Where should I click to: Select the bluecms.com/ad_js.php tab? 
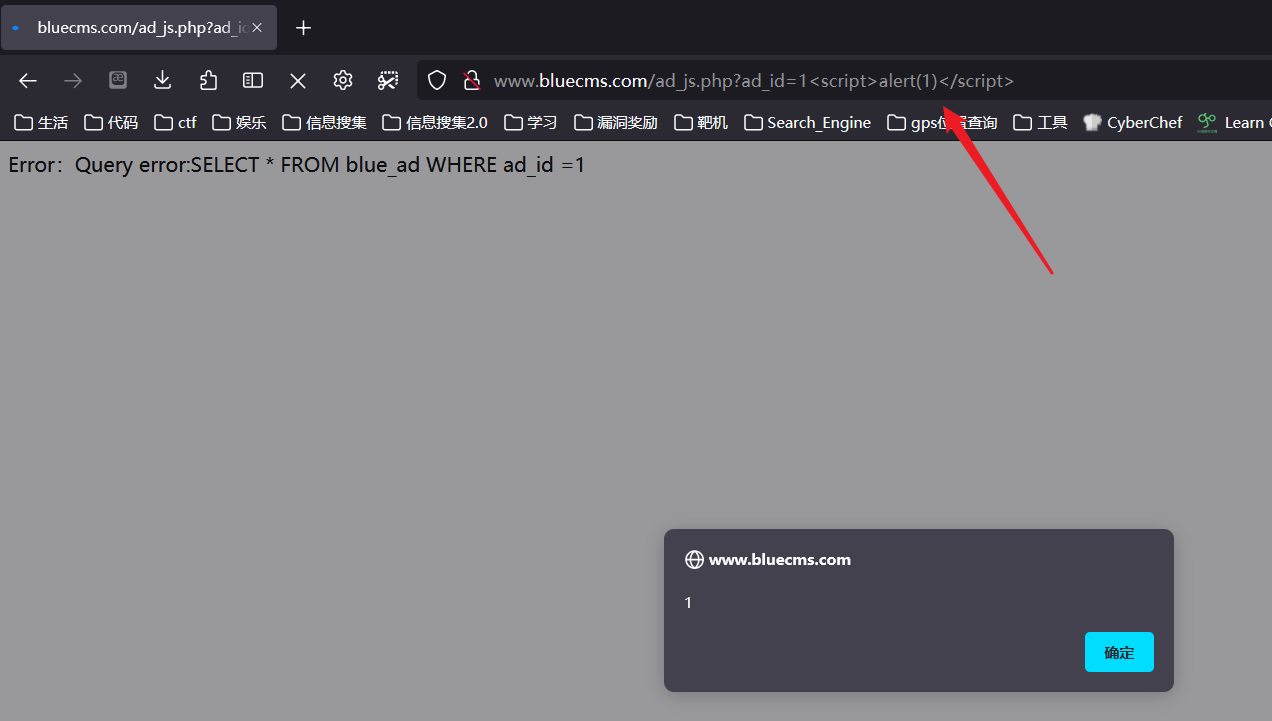click(139, 28)
